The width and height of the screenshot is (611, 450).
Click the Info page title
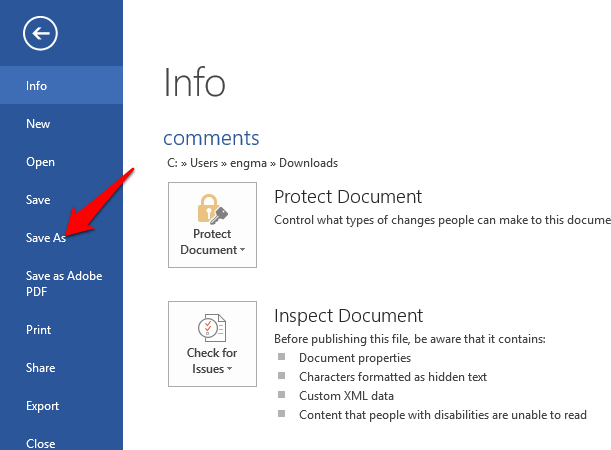click(194, 83)
